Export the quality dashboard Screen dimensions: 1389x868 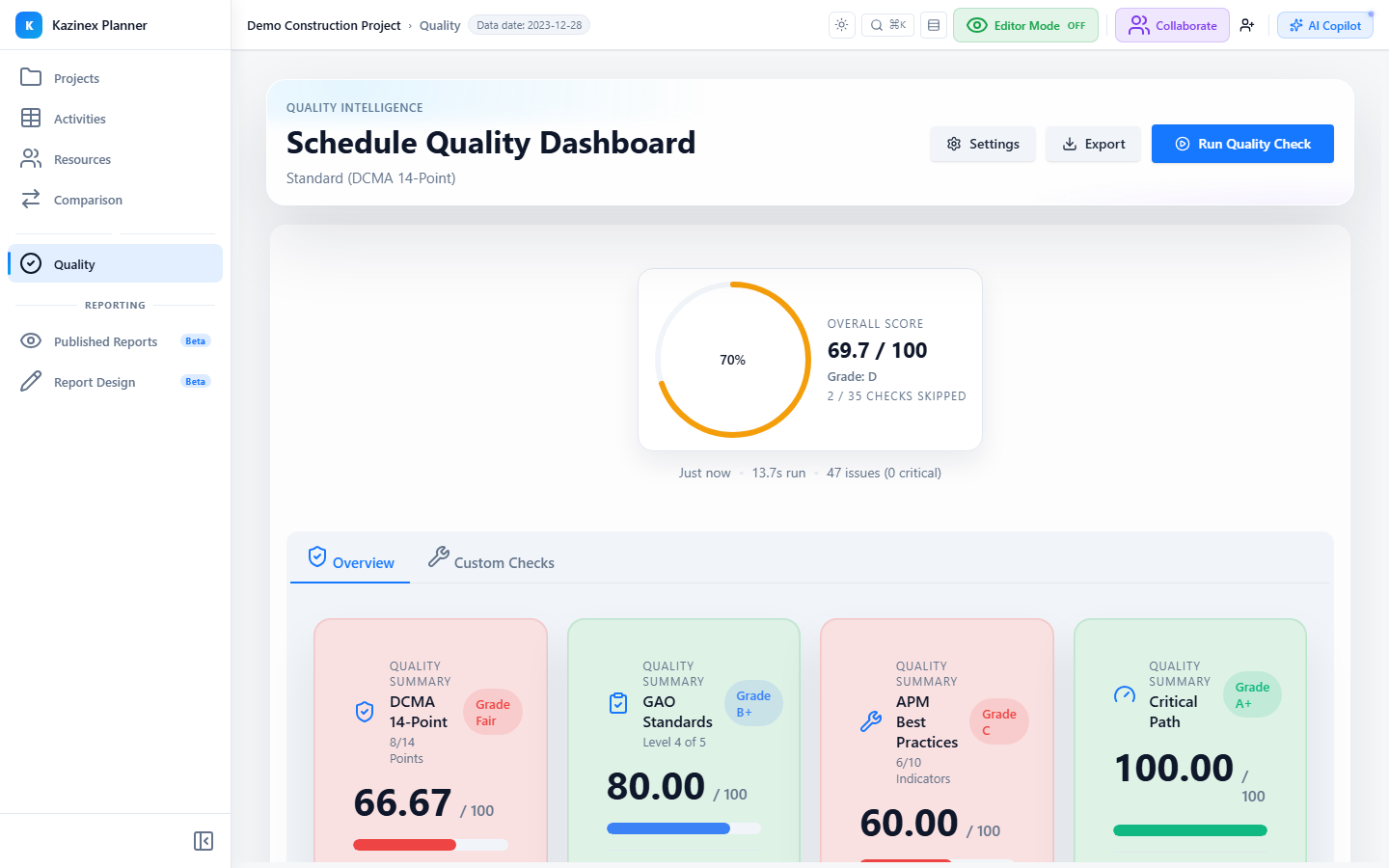point(1093,144)
